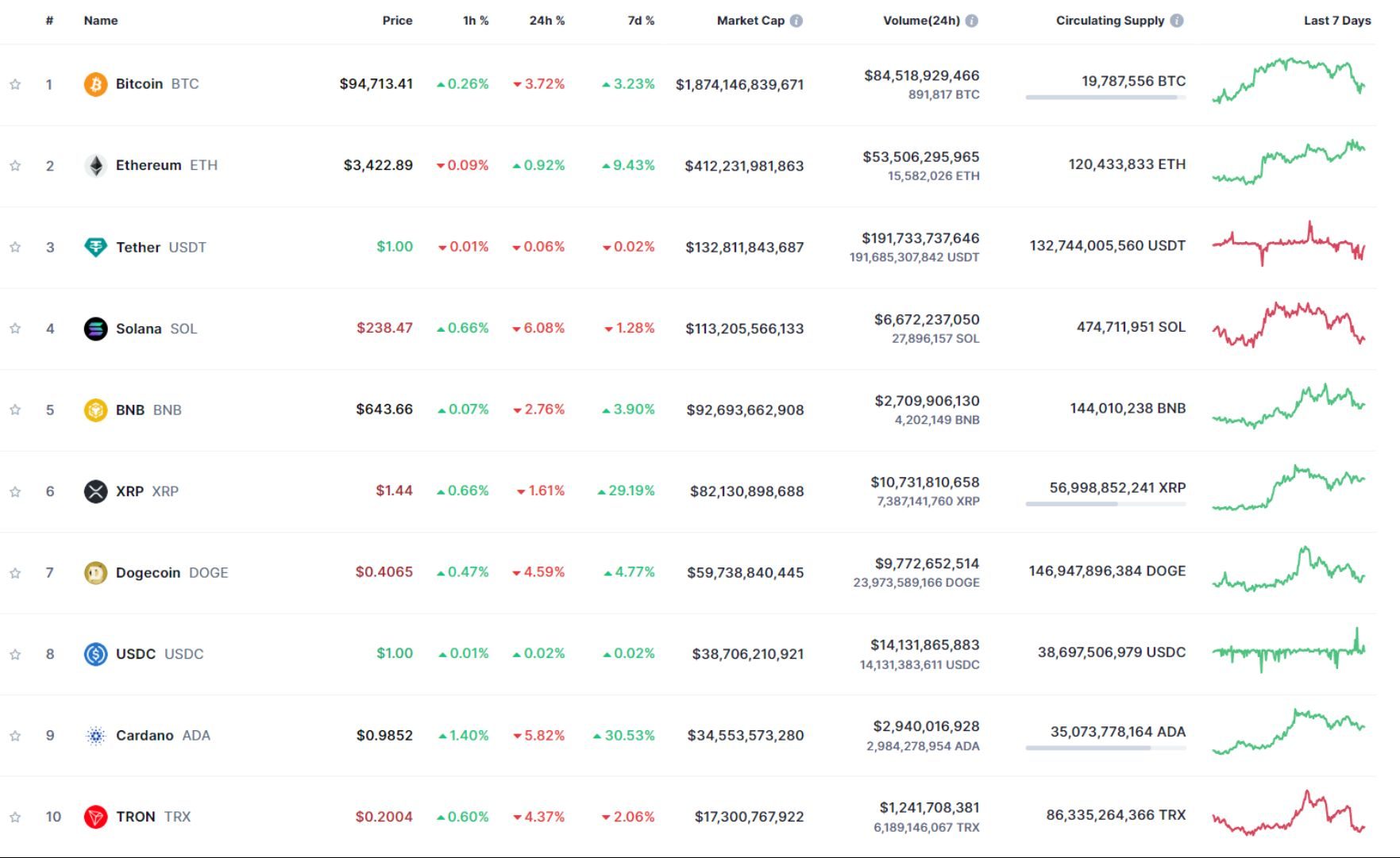The image size is (1400, 858).
Task: Sort the table by Price column
Action: 397,21
